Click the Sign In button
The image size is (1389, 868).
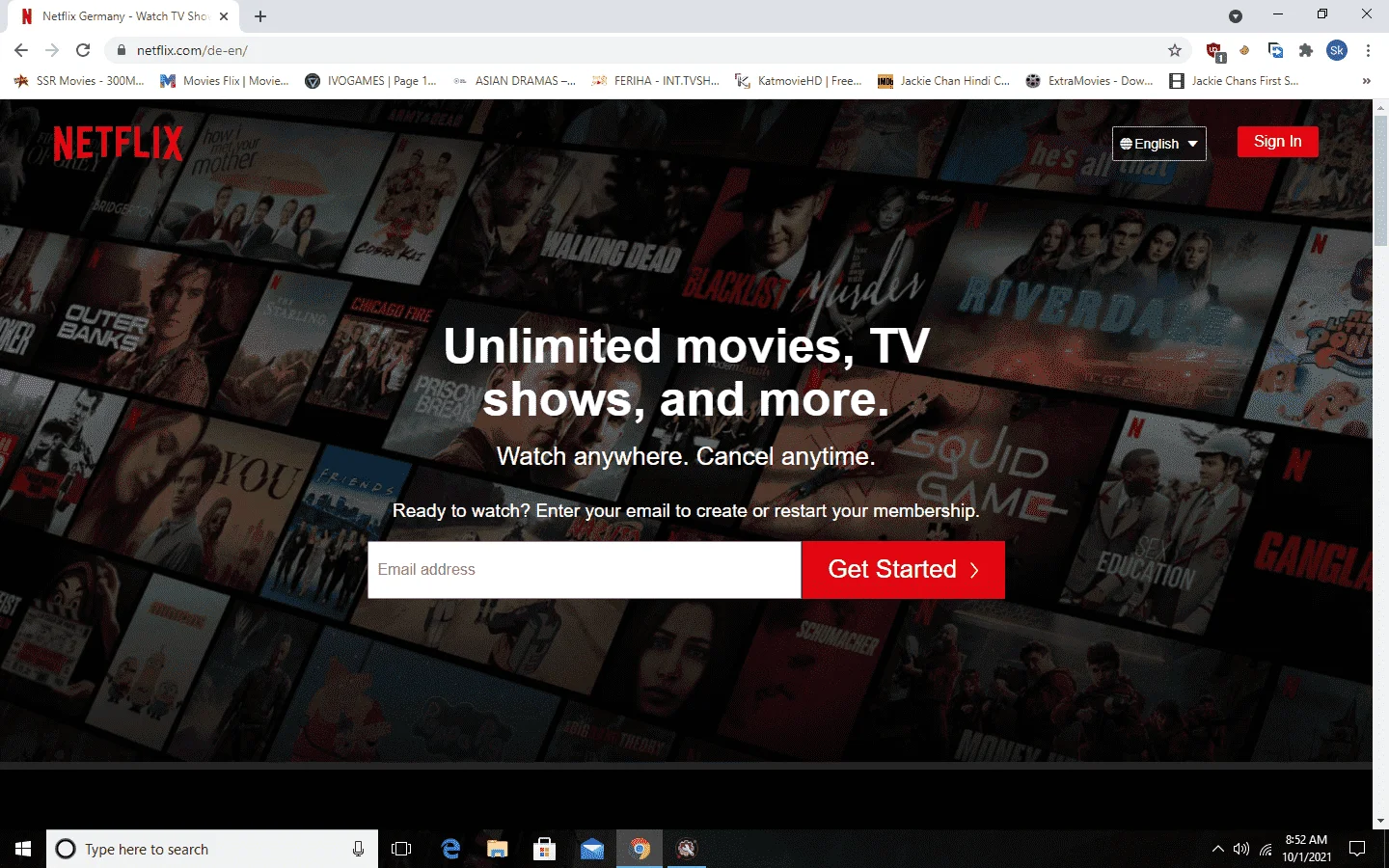click(x=1277, y=142)
